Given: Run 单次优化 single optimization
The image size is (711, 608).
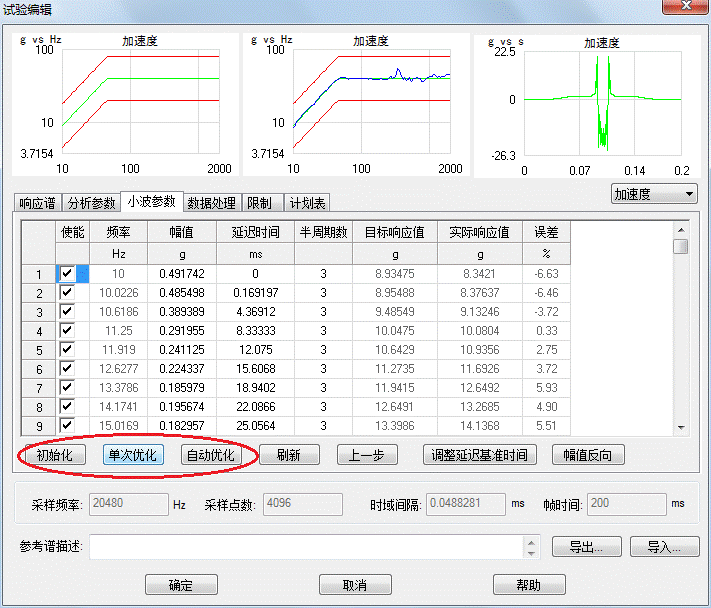Looking at the screenshot, I should [133, 455].
